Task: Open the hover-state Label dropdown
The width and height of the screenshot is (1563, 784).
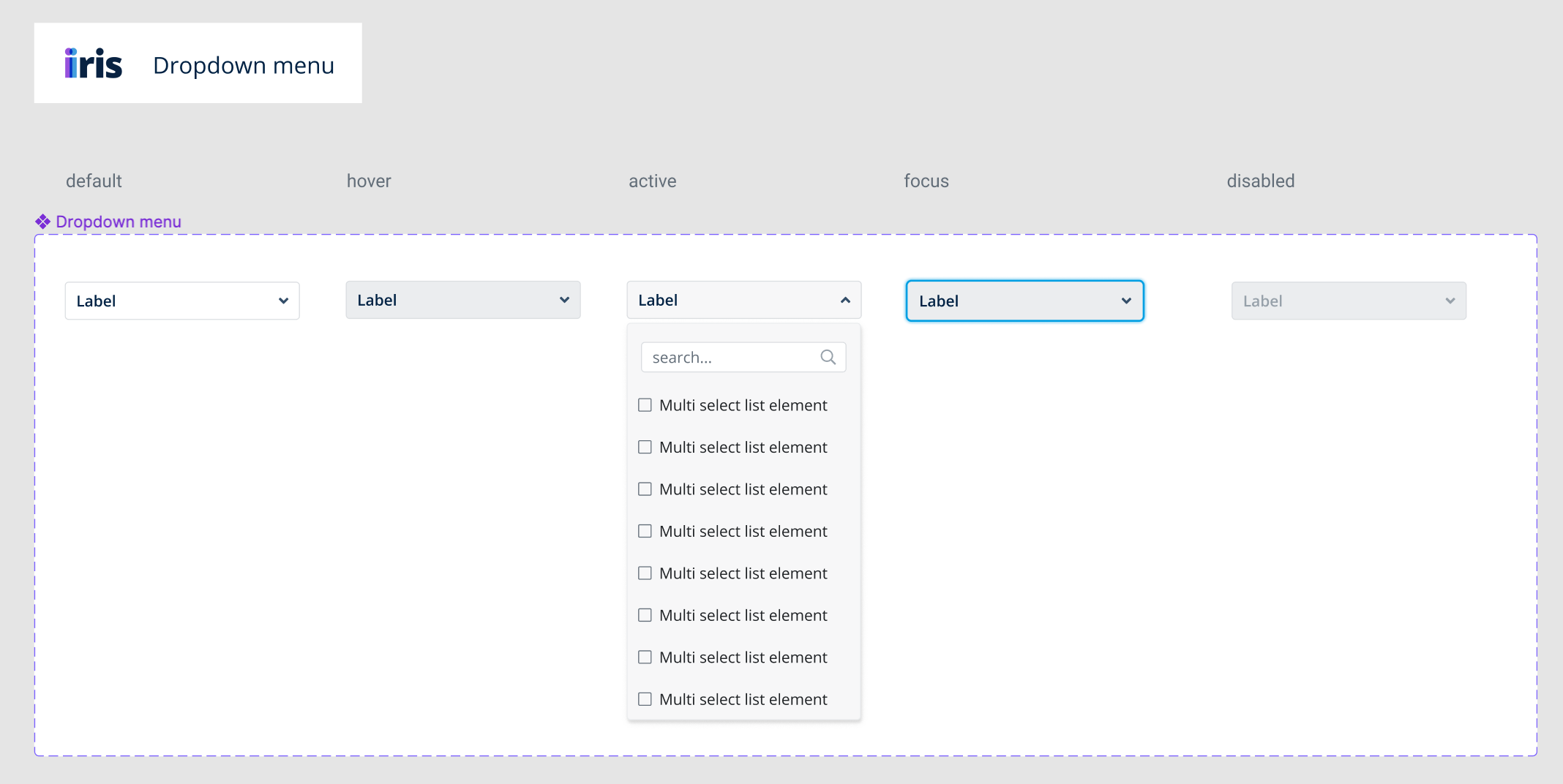Action: 463,300
